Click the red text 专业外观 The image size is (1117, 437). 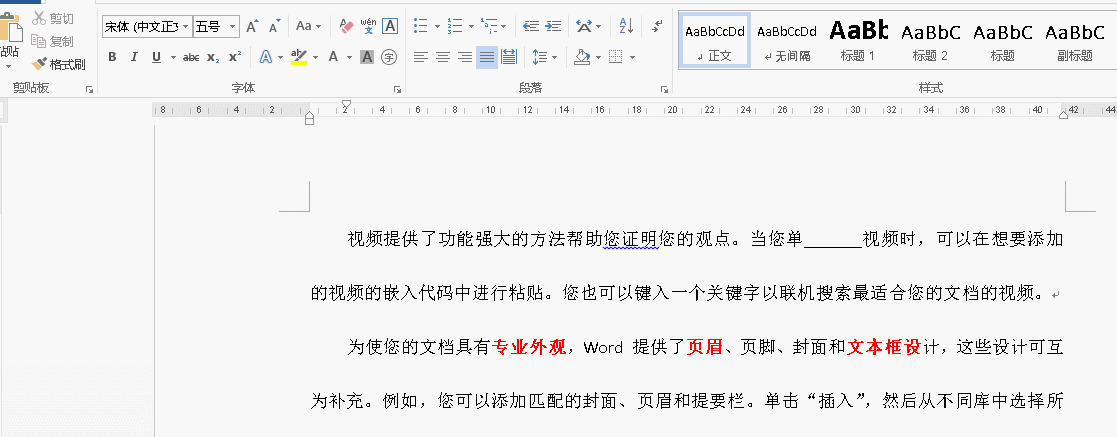coord(529,347)
